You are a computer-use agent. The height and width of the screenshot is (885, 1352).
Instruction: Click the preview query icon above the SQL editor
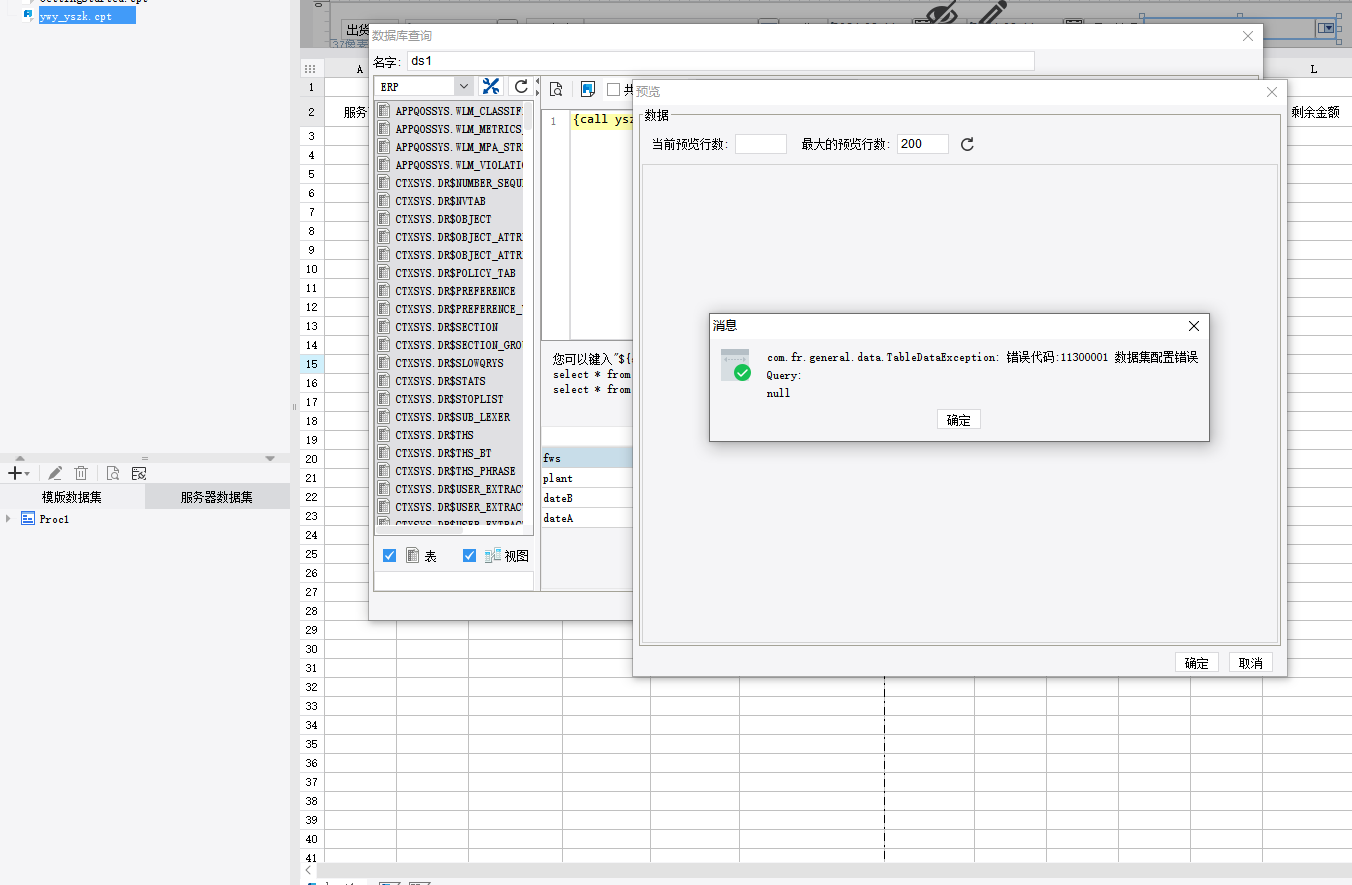point(556,89)
